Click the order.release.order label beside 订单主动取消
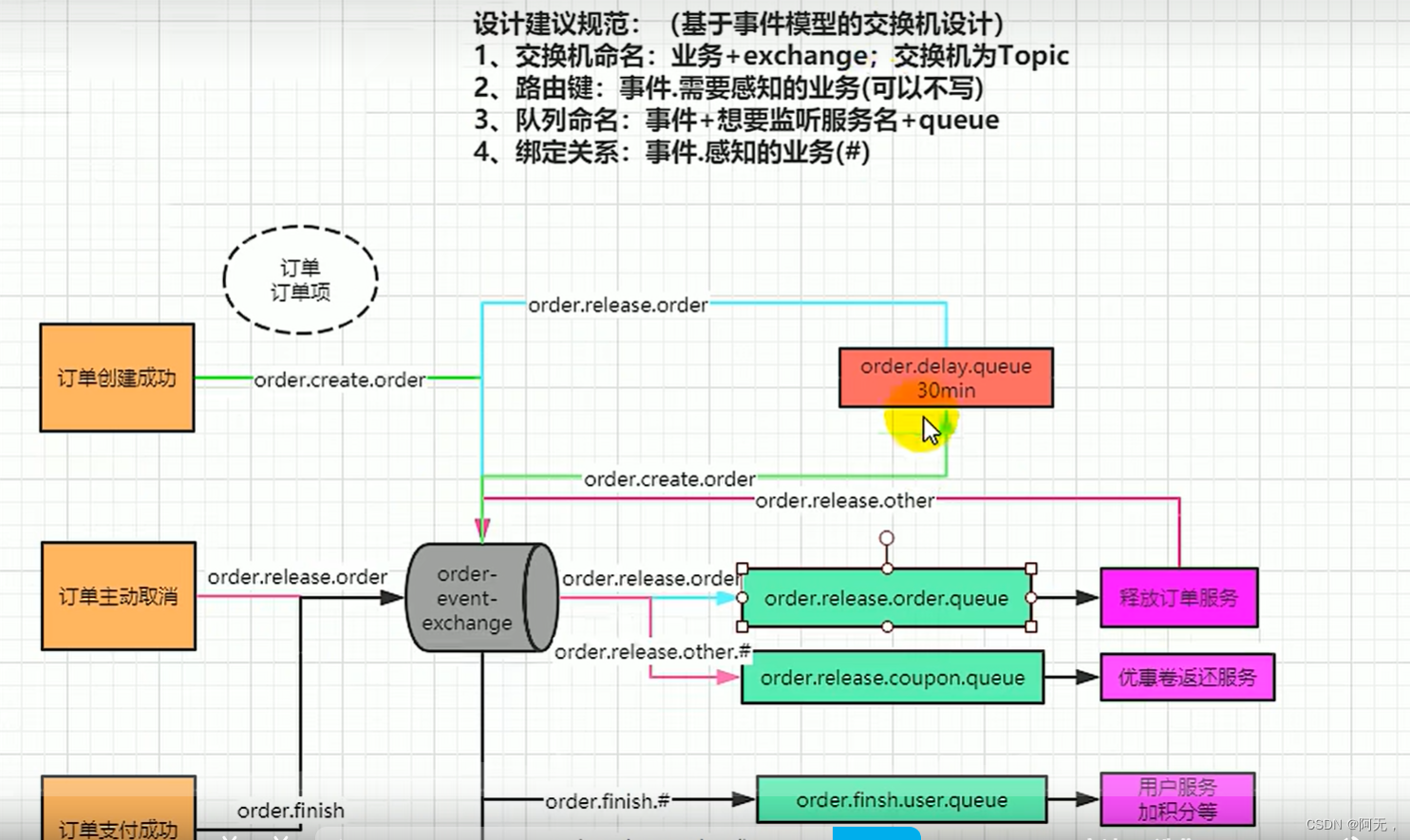Screen dimensions: 1410x840 (297, 577)
